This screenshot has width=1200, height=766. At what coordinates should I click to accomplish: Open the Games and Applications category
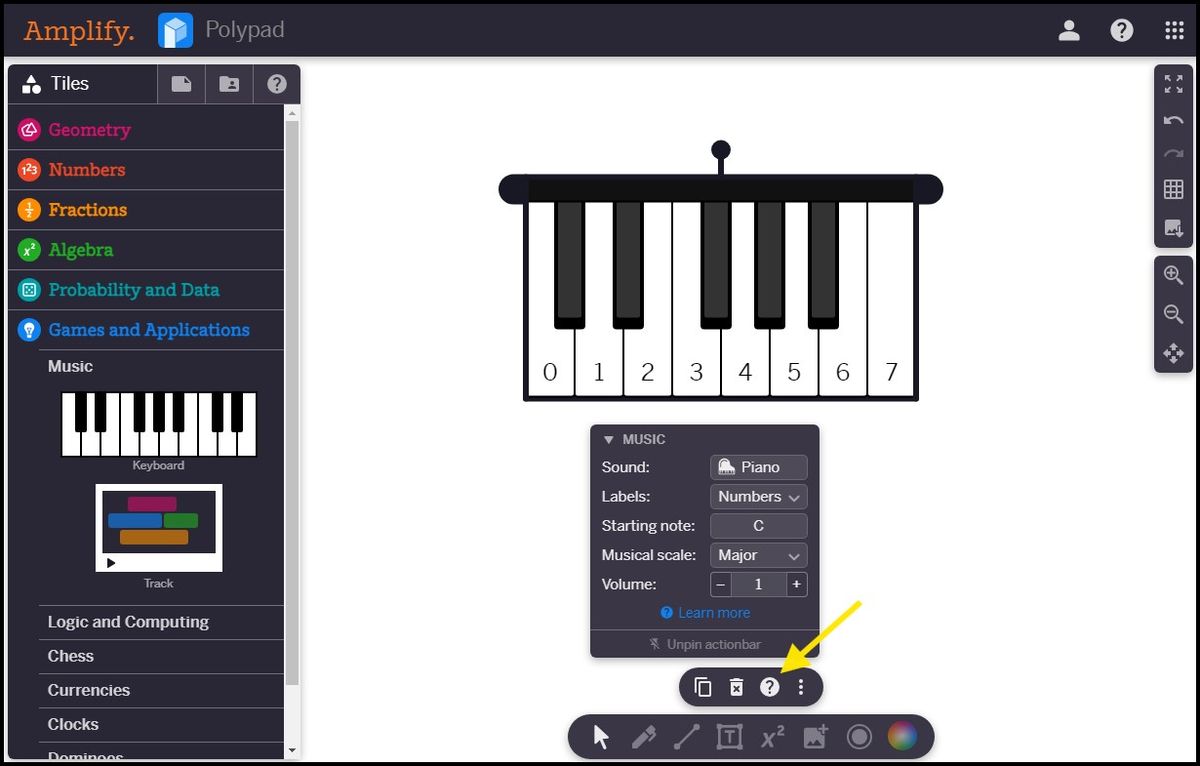(x=149, y=330)
